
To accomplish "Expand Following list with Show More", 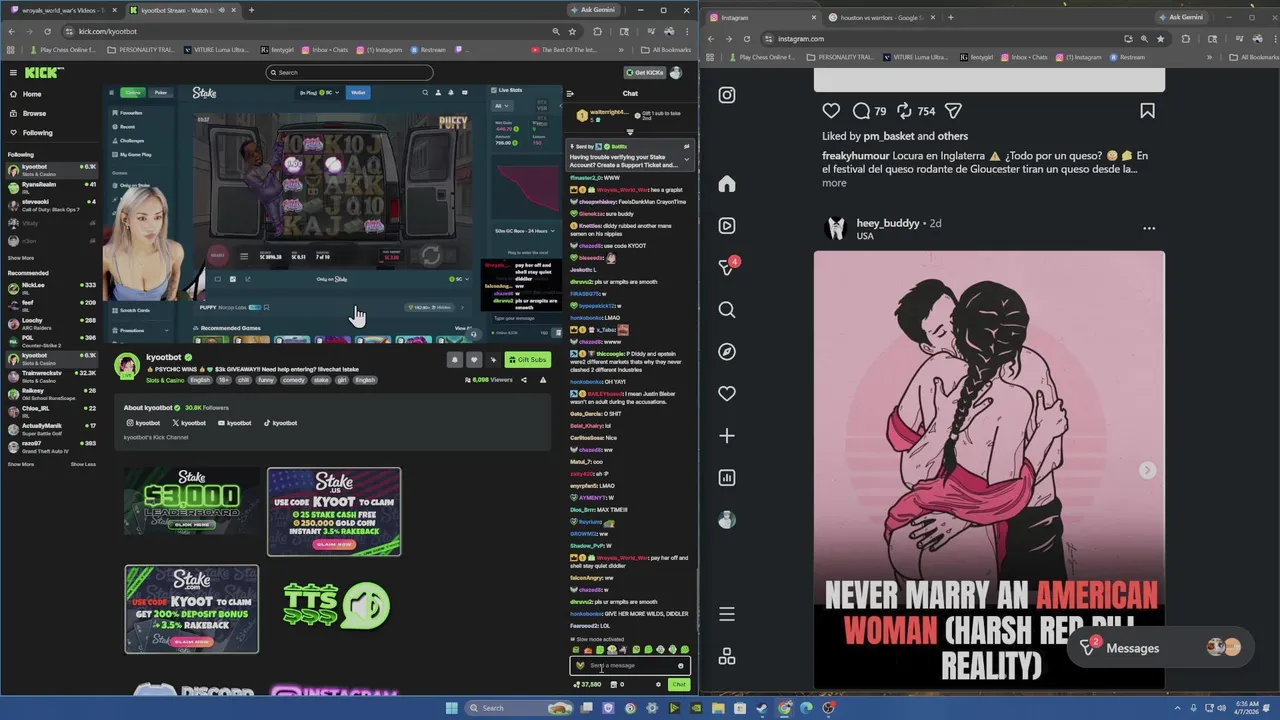I will click(20, 258).
